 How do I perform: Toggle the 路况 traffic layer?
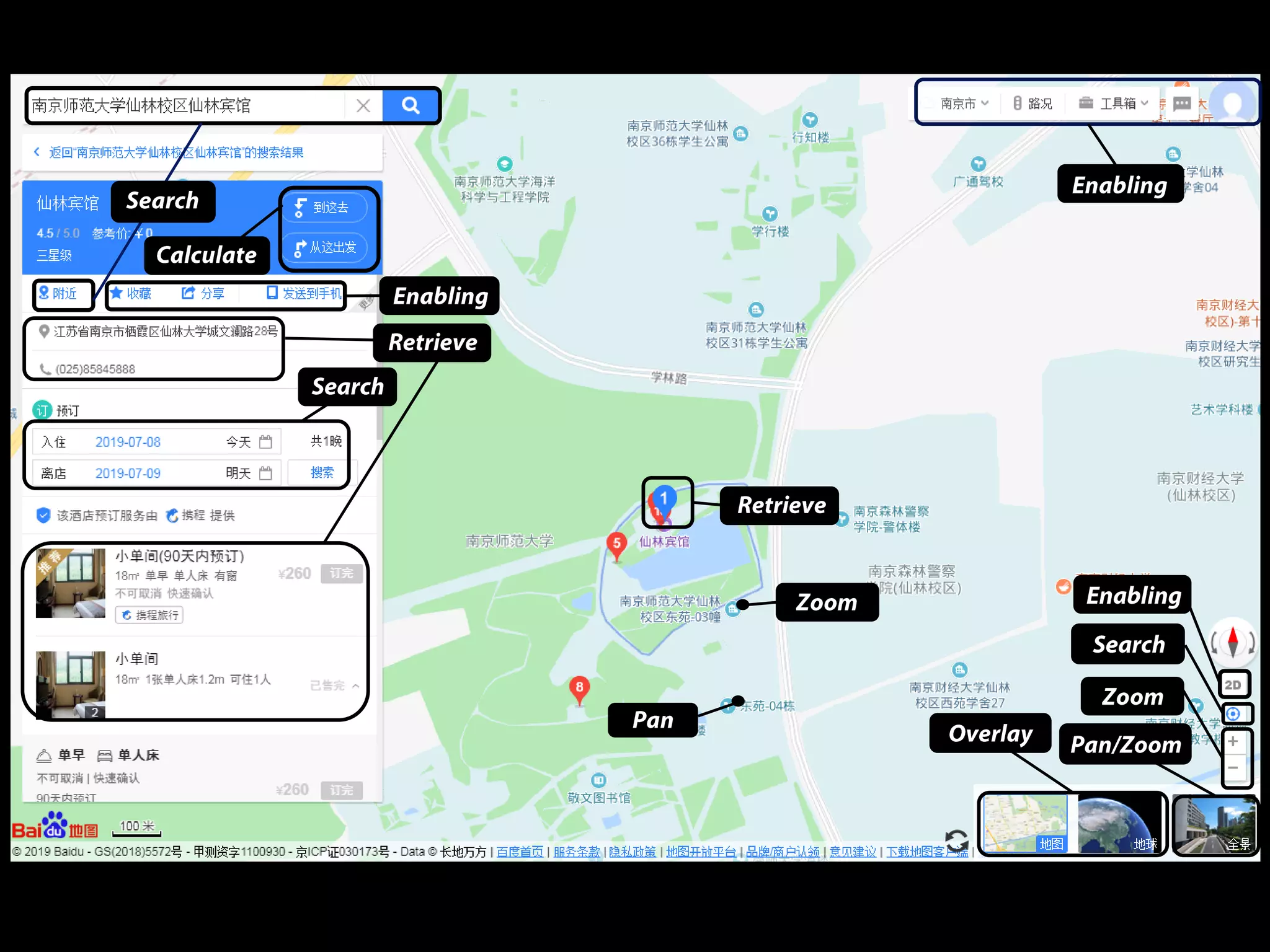click(1032, 104)
